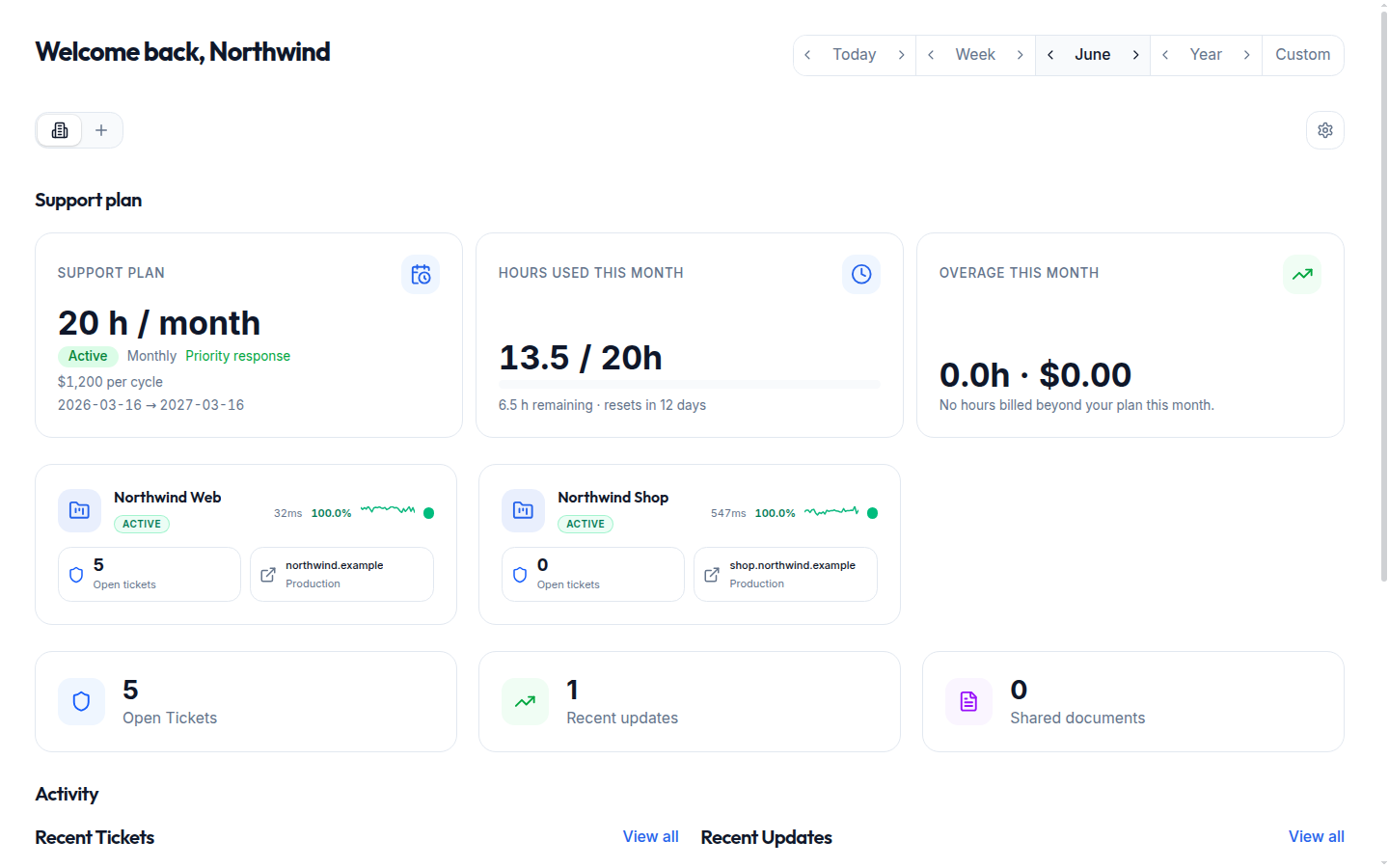
Task: Go to next month after June
Action: tap(1135, 55)
